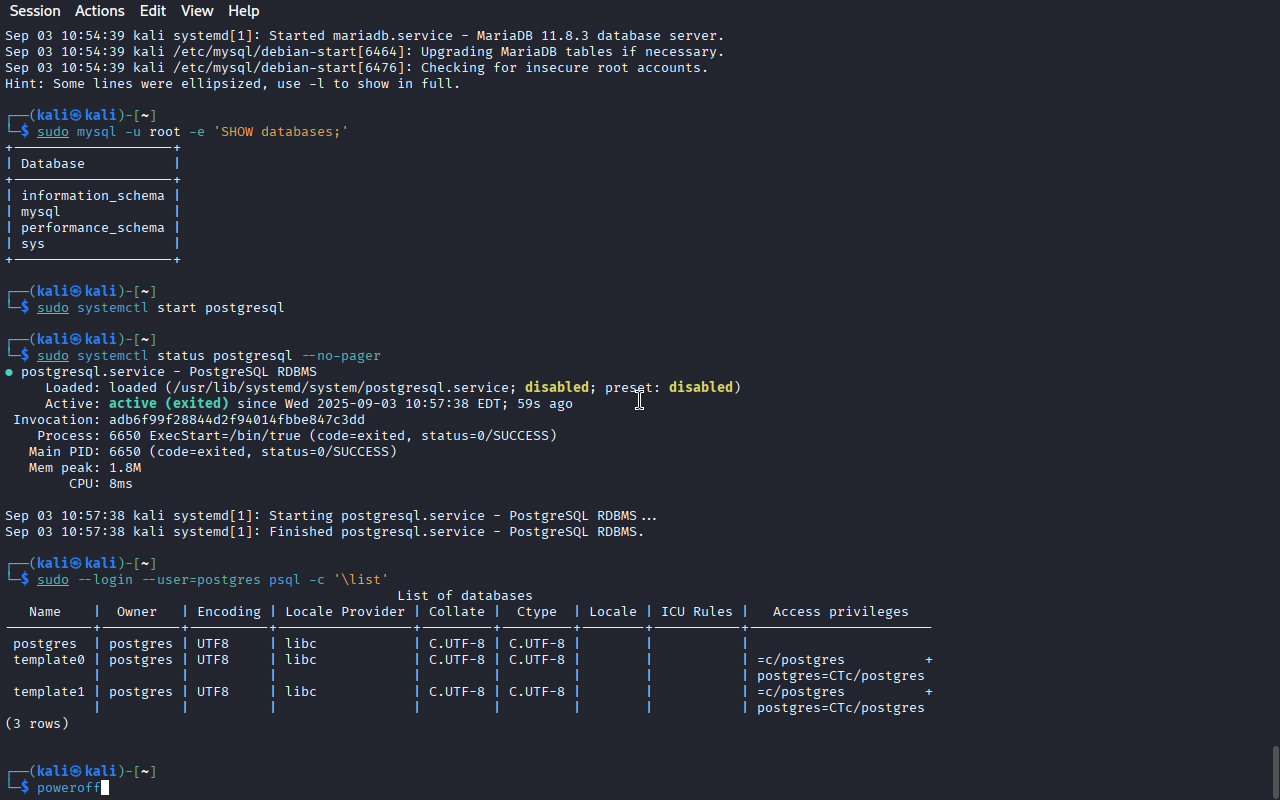Click the 'postgres' database name in the first table row
The height and width of the screenshot is (800, 1280).
pos(45,644)
